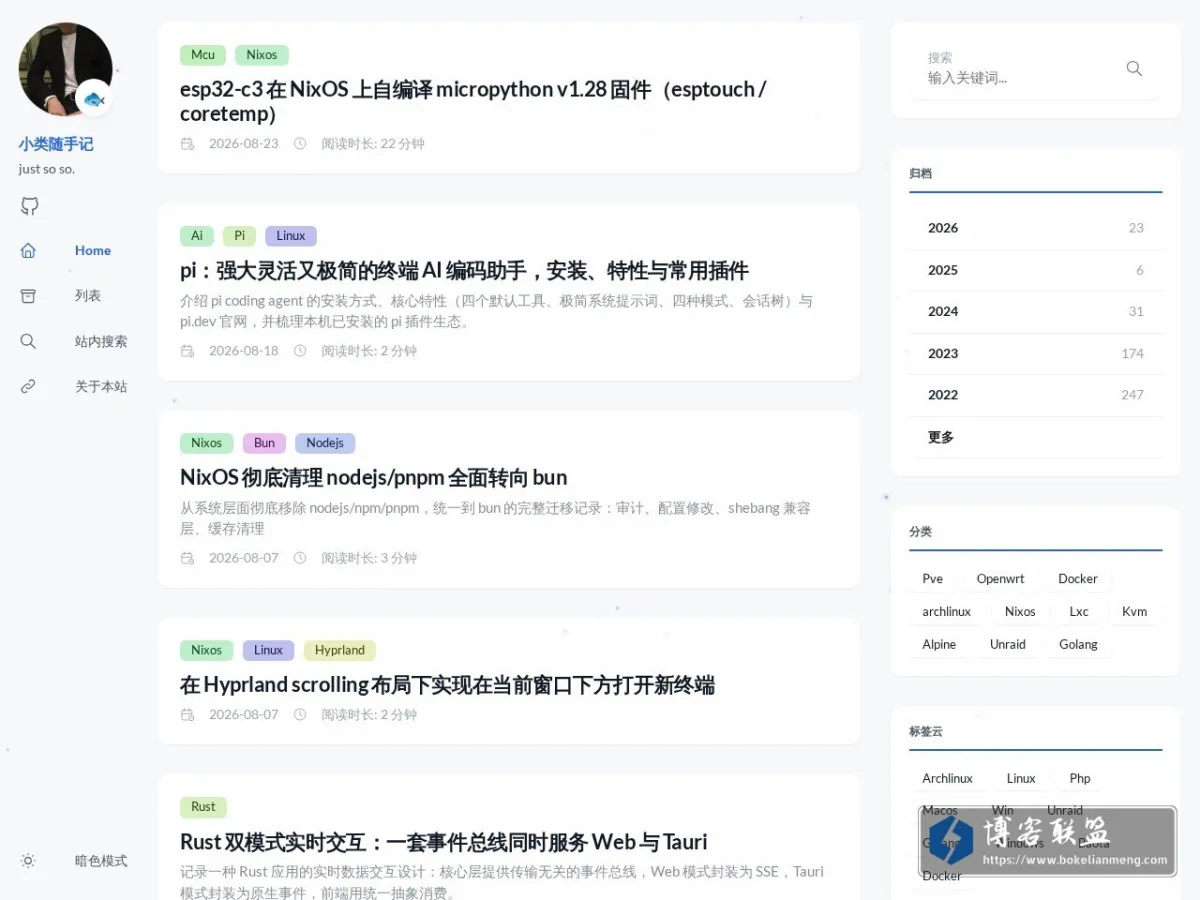Open the Alpine category
The width and height of the screenshot is (1200, 900).
click(939, 645)
